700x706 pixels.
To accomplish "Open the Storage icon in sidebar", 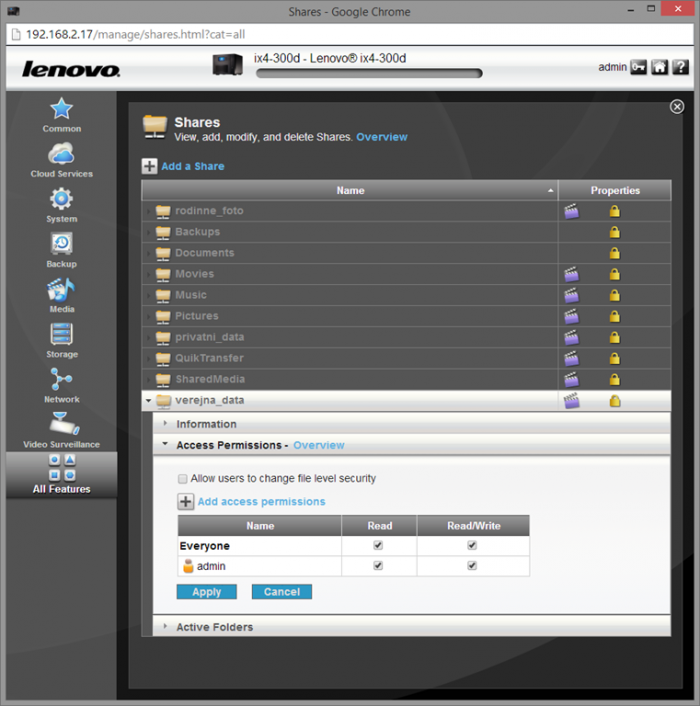I will pos(61,334).
